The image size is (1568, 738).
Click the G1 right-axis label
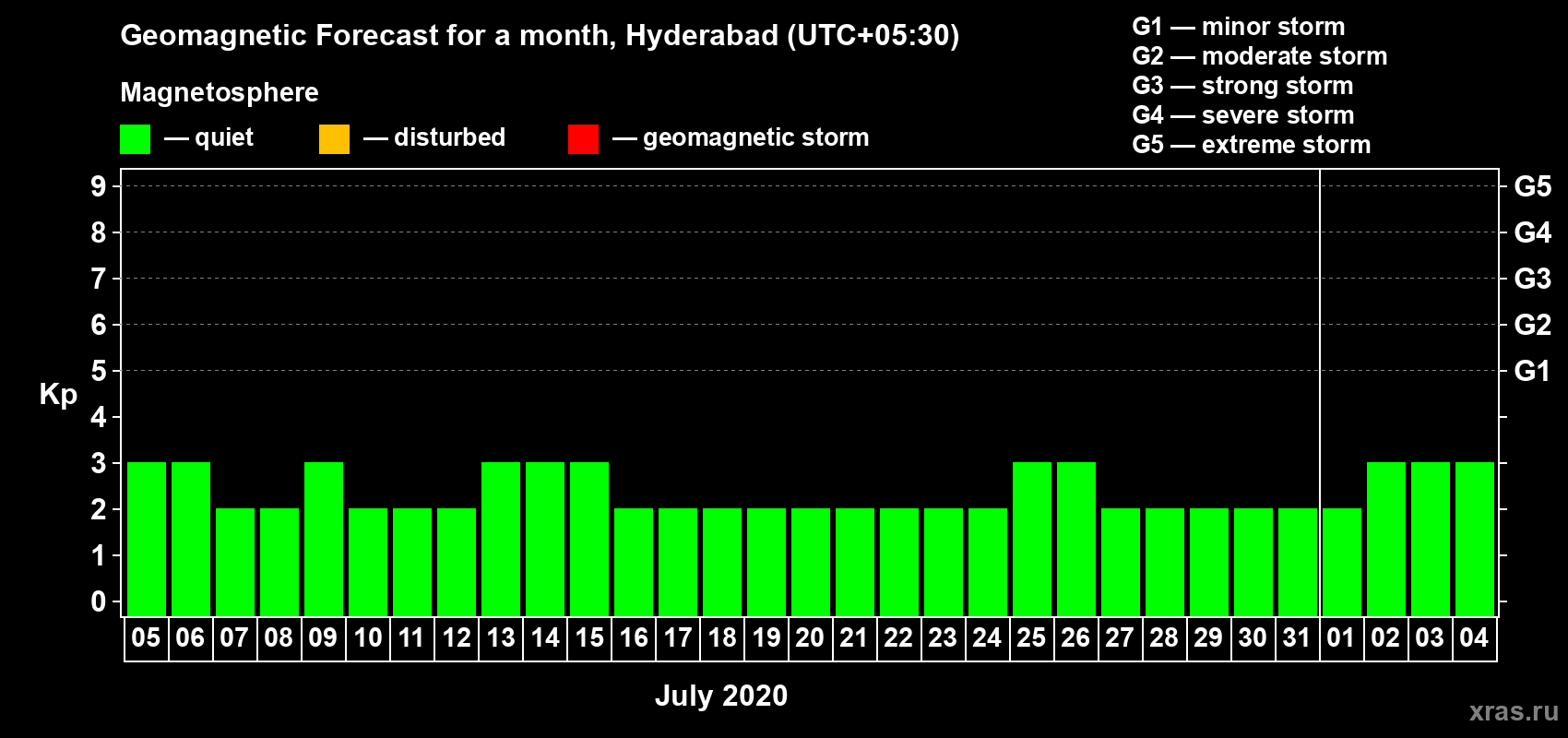[1533, 371]
